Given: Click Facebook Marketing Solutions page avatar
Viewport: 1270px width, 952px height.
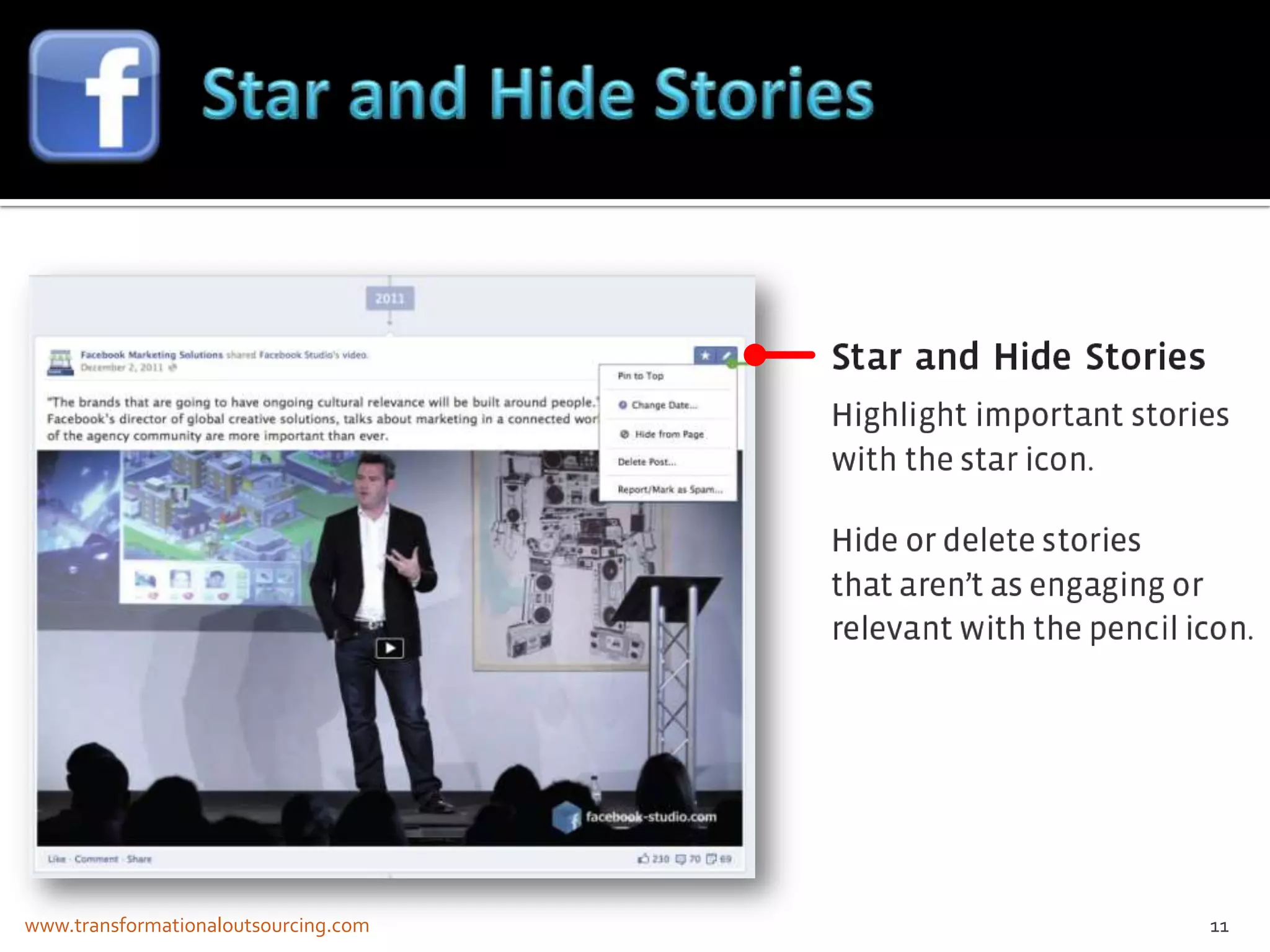Looking at the screenshot, I should pyautogui.click(x=60, y=362).
